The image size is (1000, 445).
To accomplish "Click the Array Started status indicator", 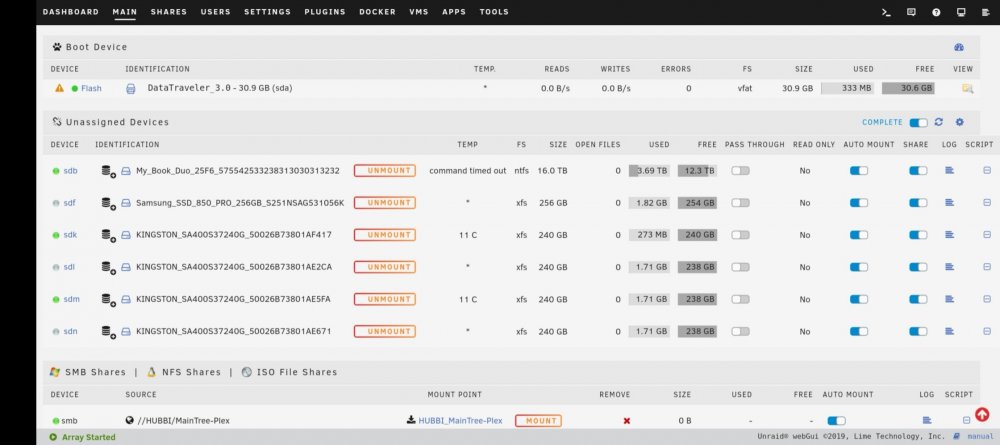I will pos(82,437).
